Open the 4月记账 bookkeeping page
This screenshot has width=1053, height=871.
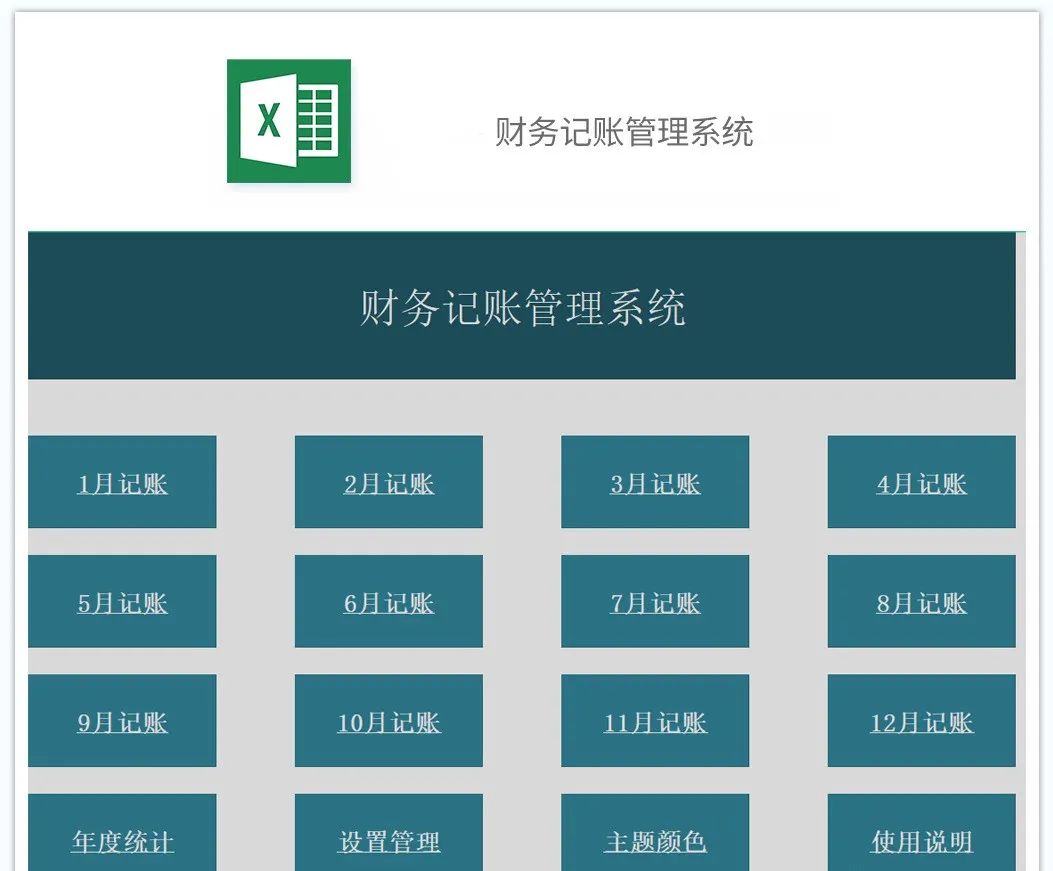pyautogui.click(x=920, y=482)
